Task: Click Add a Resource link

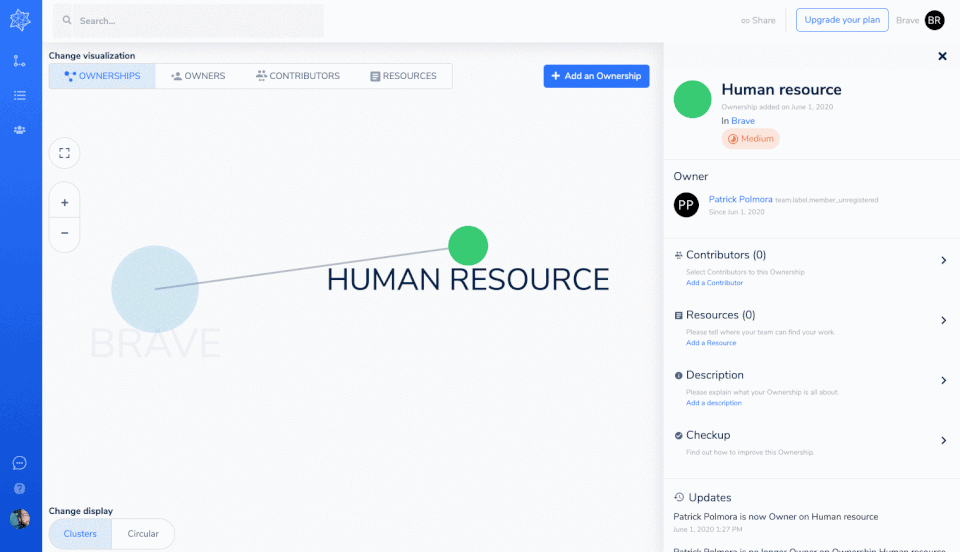Action: [711, 343]
